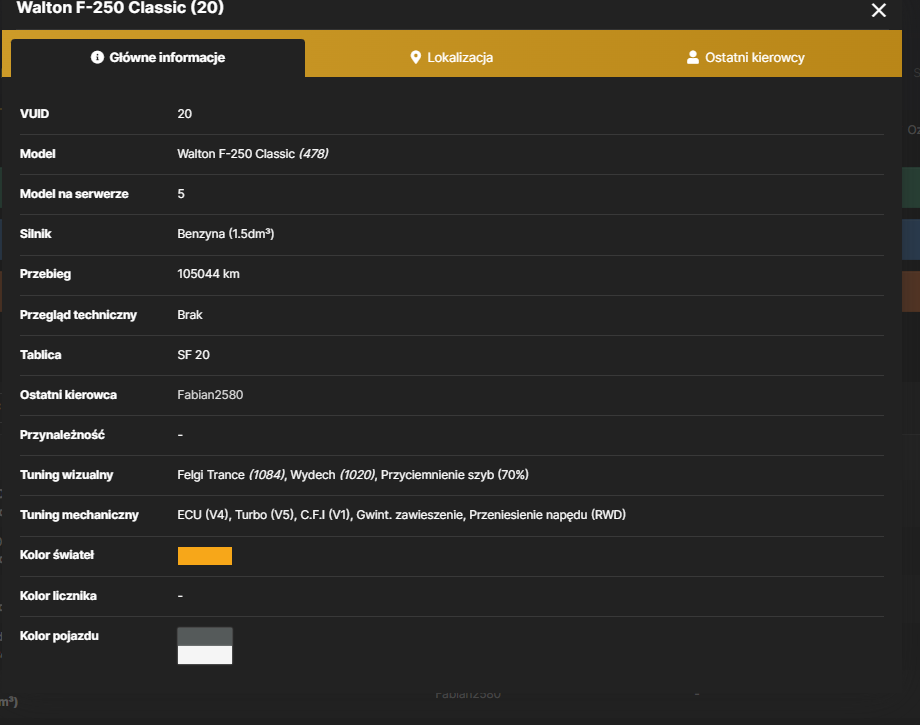Click the Kolor pojazdu label

[x=59, y=636]
